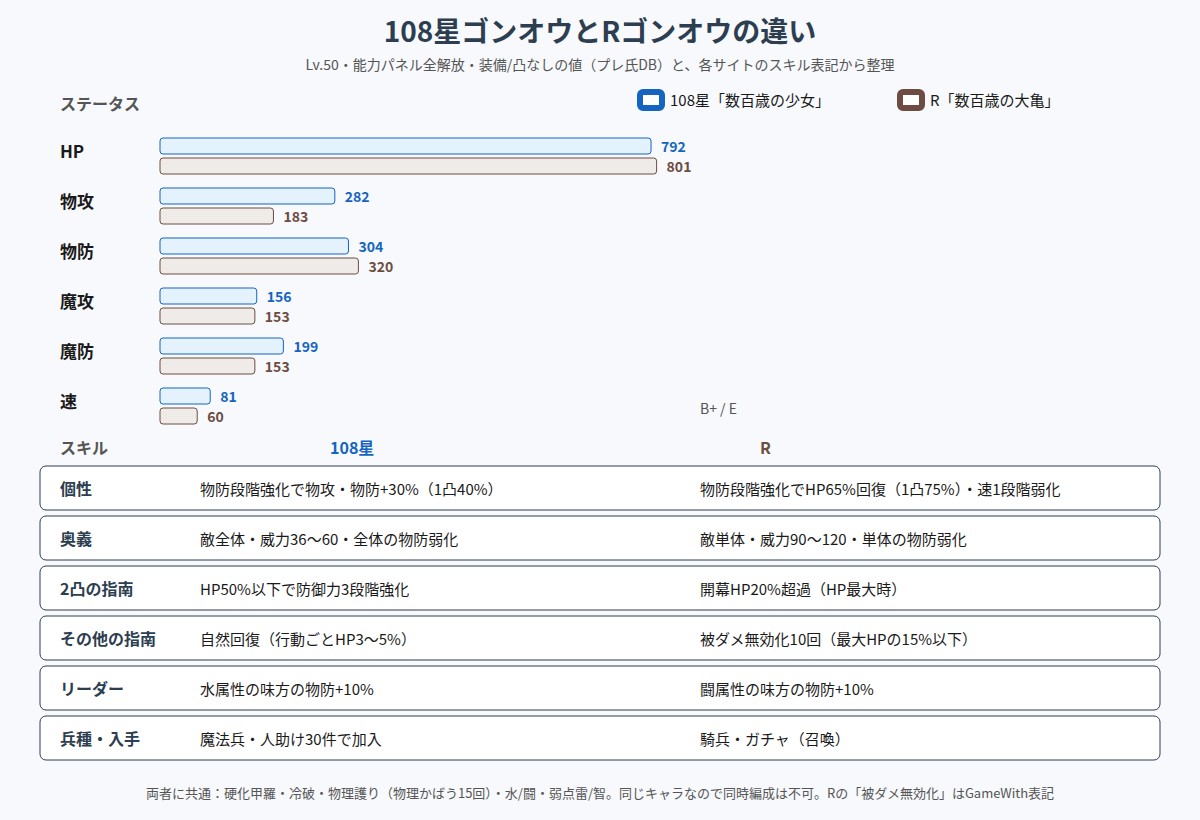Click the brown 速 bar

coord(178,416)
